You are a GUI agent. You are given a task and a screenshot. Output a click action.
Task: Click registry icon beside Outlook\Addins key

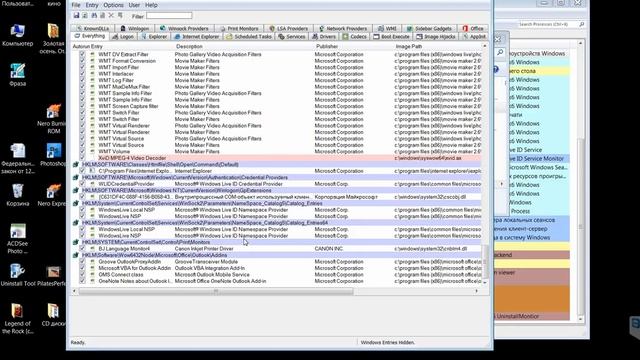76,256
